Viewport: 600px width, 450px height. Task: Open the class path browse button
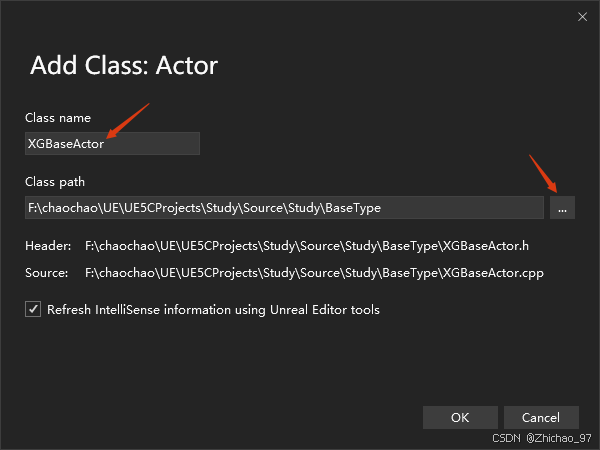click(563, 208)
